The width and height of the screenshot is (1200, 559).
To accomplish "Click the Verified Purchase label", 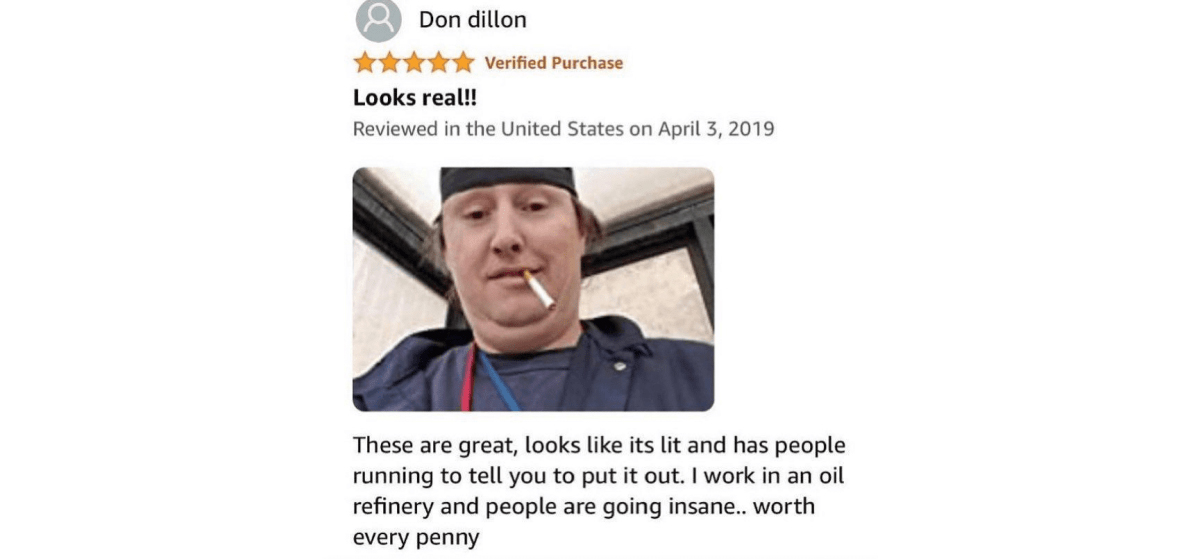I will [x=553, y=63].
